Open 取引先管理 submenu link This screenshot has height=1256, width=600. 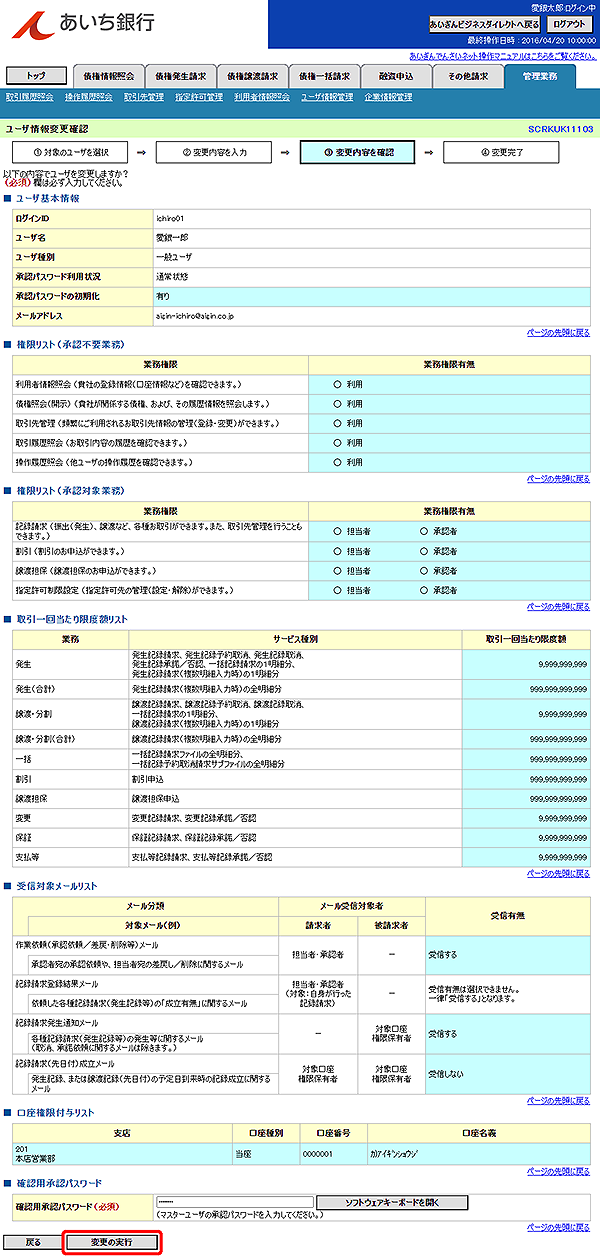[x=144, y=97]
